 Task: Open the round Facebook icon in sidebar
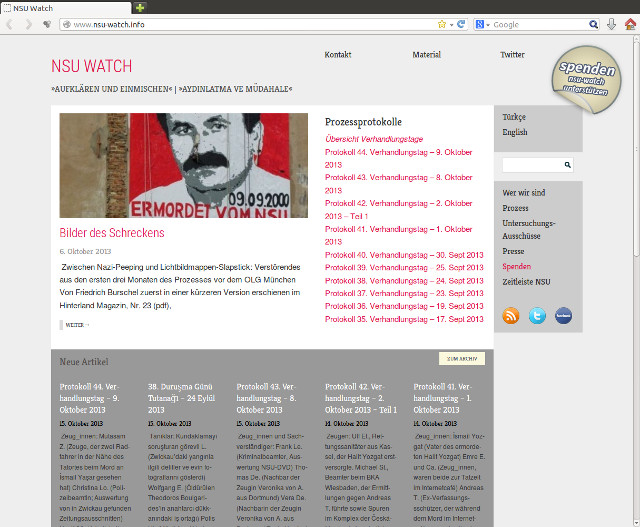click(x=563, y=316)
